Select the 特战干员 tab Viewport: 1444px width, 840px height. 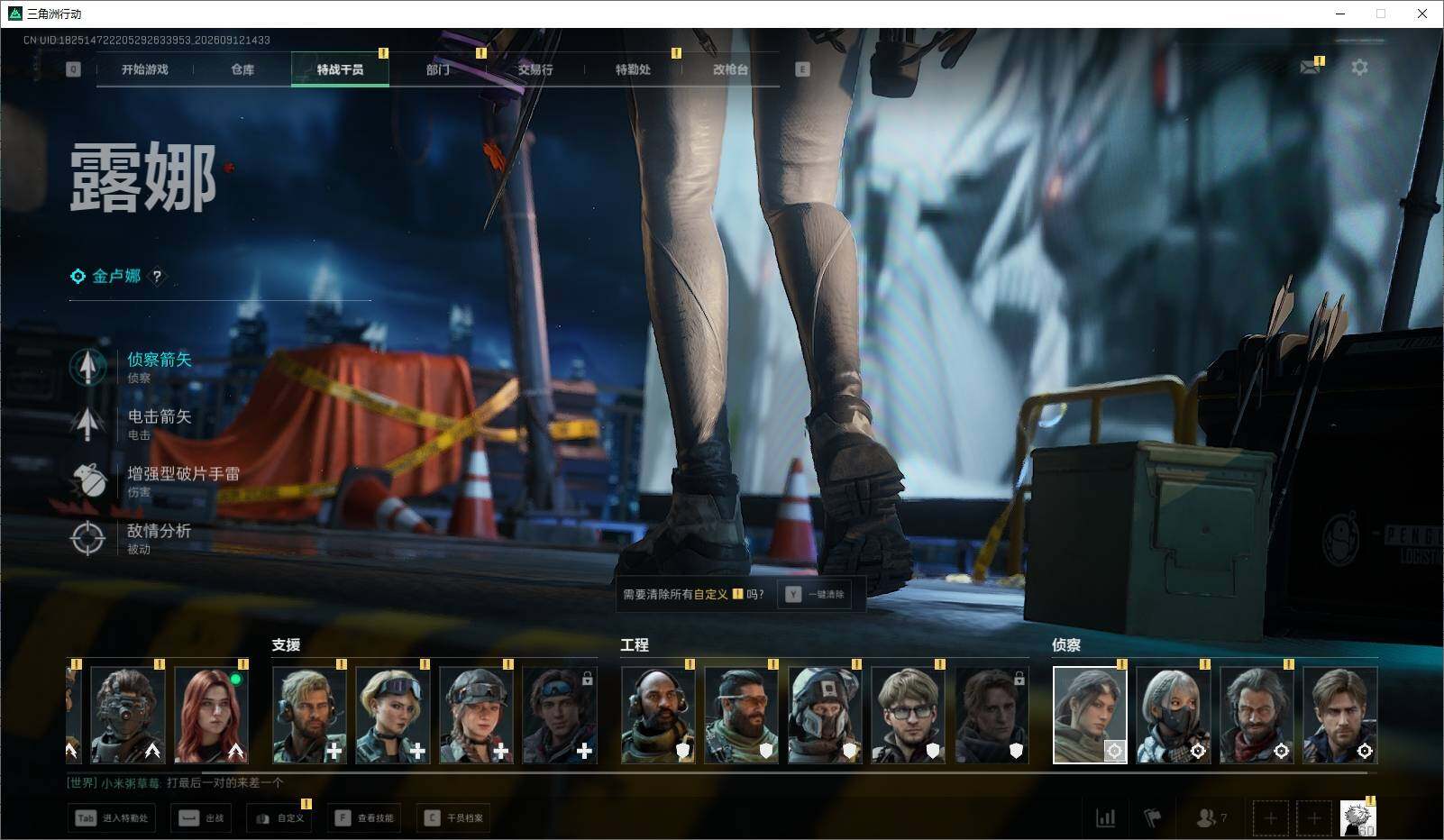(x=340, y=69)
